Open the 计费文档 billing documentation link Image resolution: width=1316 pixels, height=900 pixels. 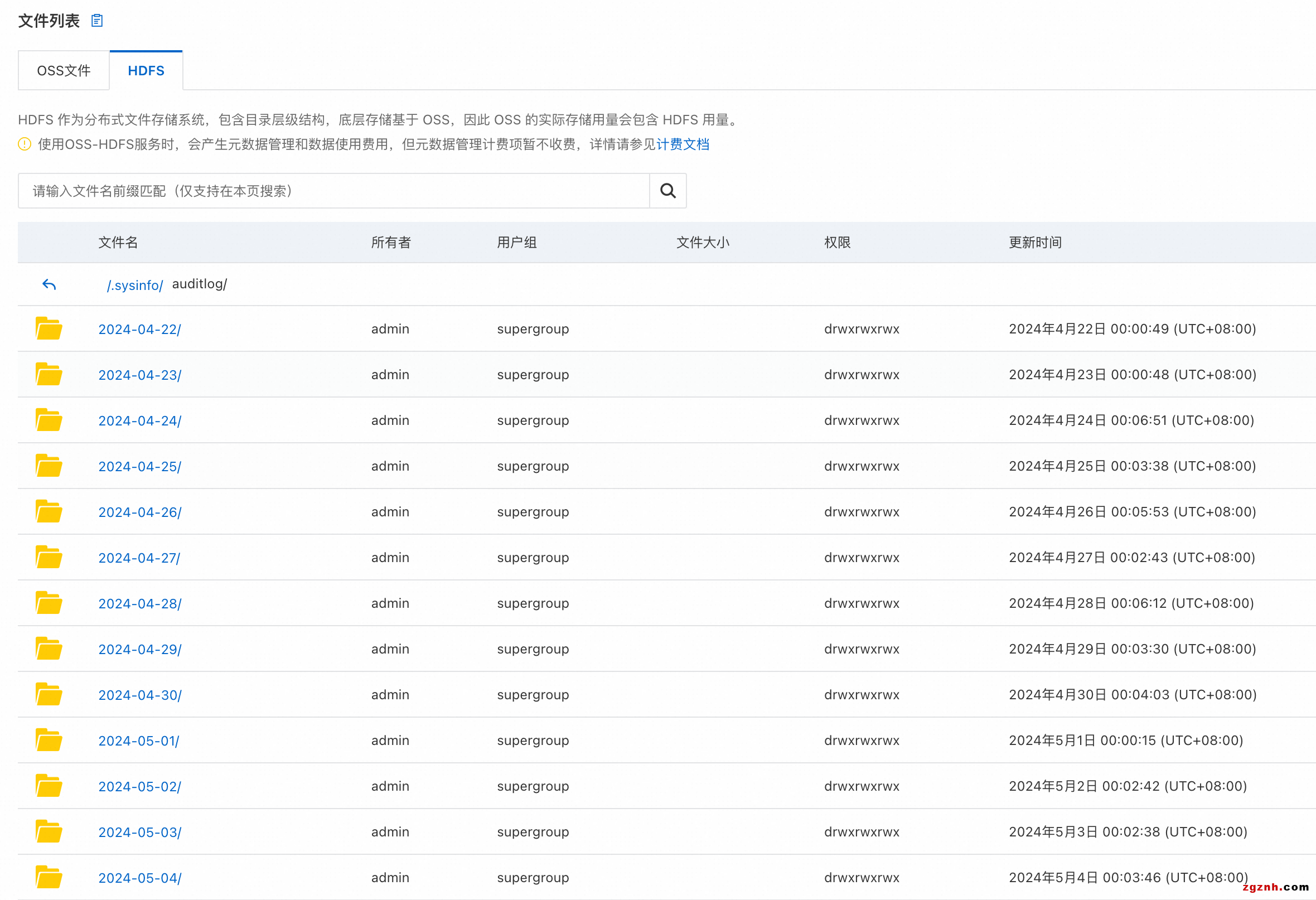point(683,144)
